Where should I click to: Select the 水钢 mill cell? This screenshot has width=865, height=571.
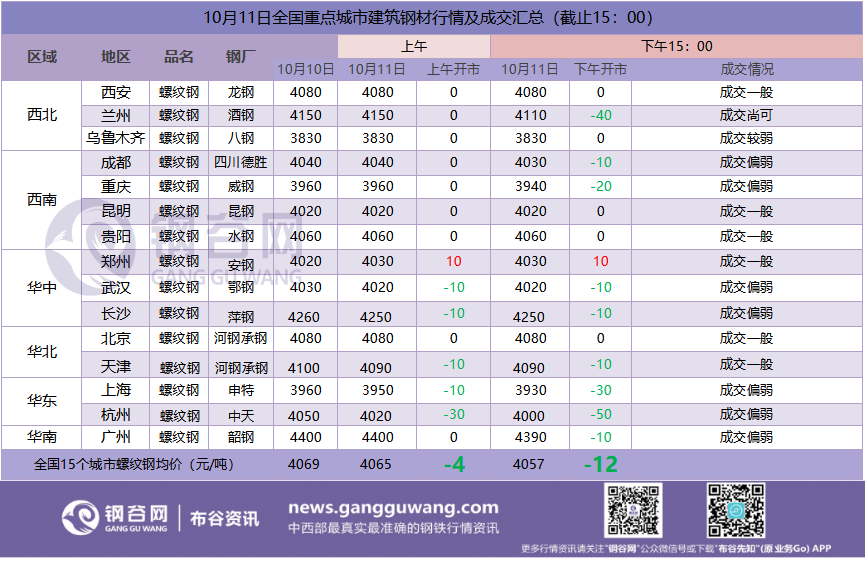[x=241, y=236]
